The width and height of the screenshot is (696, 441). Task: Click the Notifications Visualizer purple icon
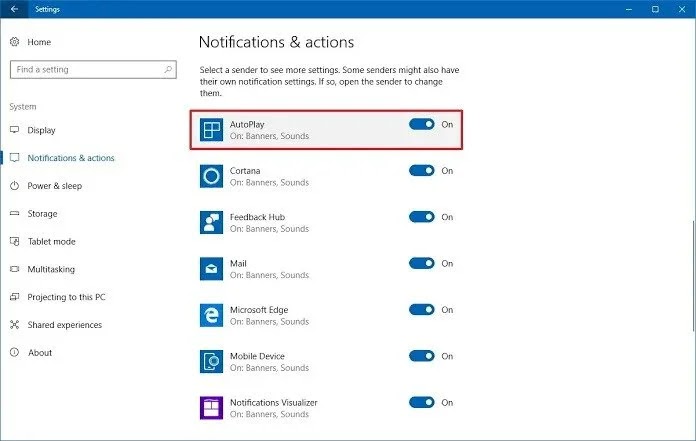tap(211, 408)
